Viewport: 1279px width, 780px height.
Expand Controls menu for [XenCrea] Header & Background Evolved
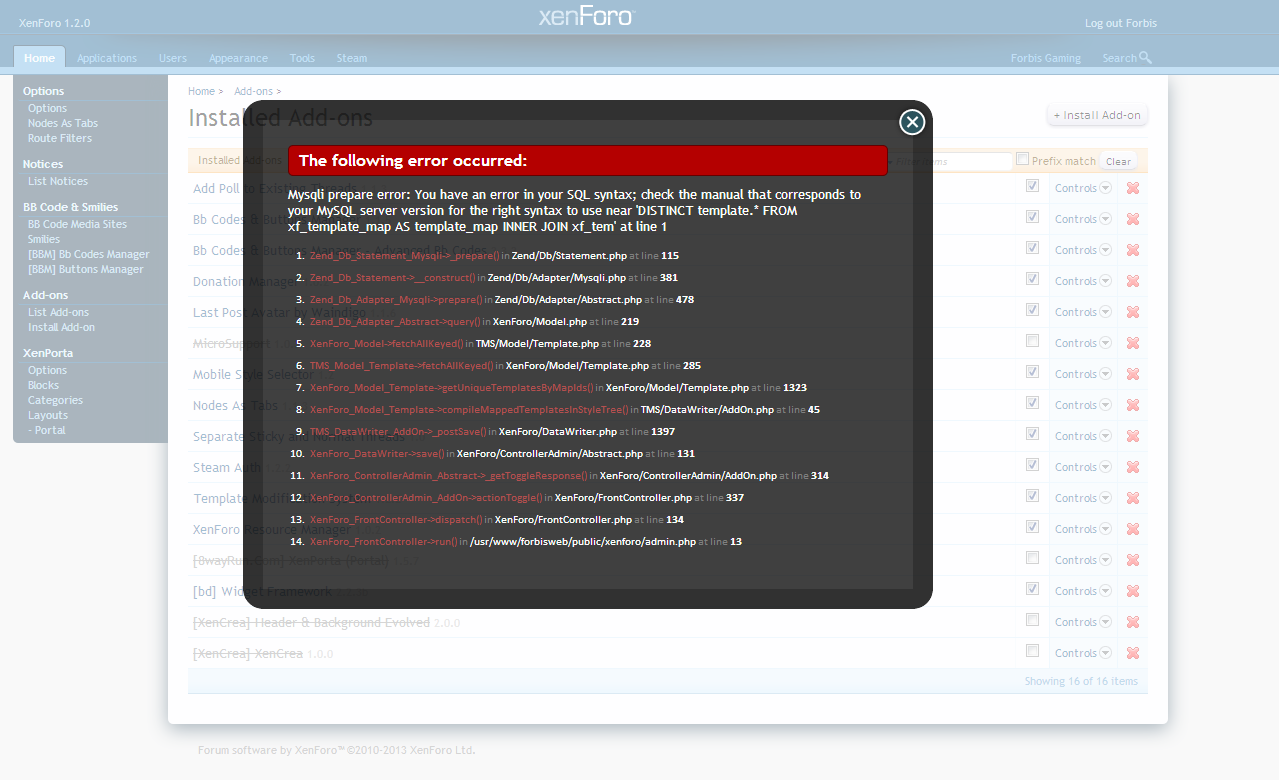tap(1082, 622)
